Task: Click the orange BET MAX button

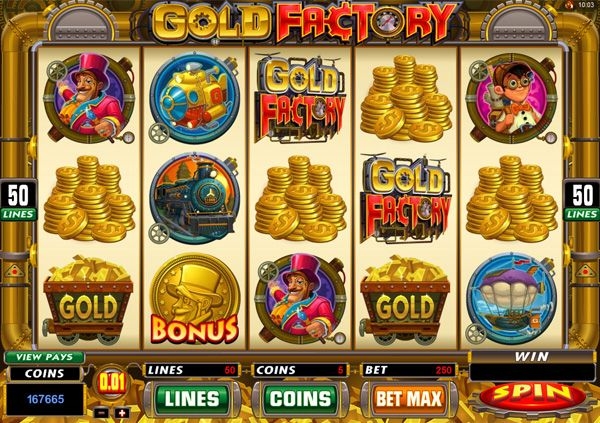Action: click(409, 399)
